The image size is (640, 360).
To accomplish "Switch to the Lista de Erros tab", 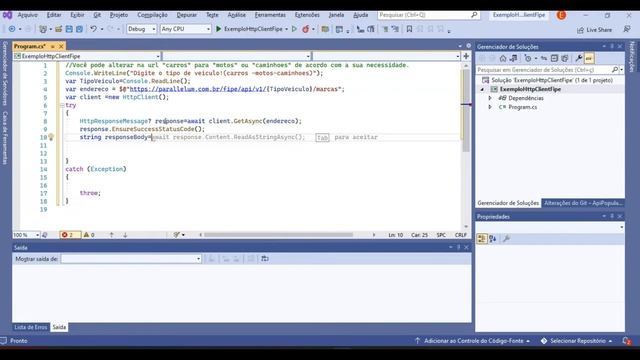I will click(31, 327).
